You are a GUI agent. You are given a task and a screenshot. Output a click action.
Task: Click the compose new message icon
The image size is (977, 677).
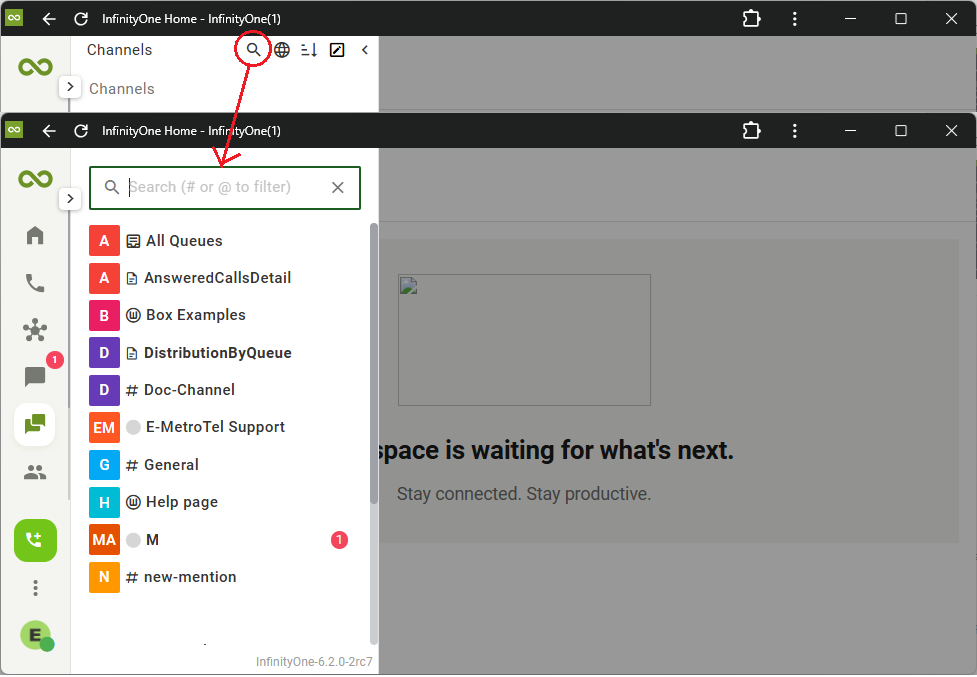336,50
